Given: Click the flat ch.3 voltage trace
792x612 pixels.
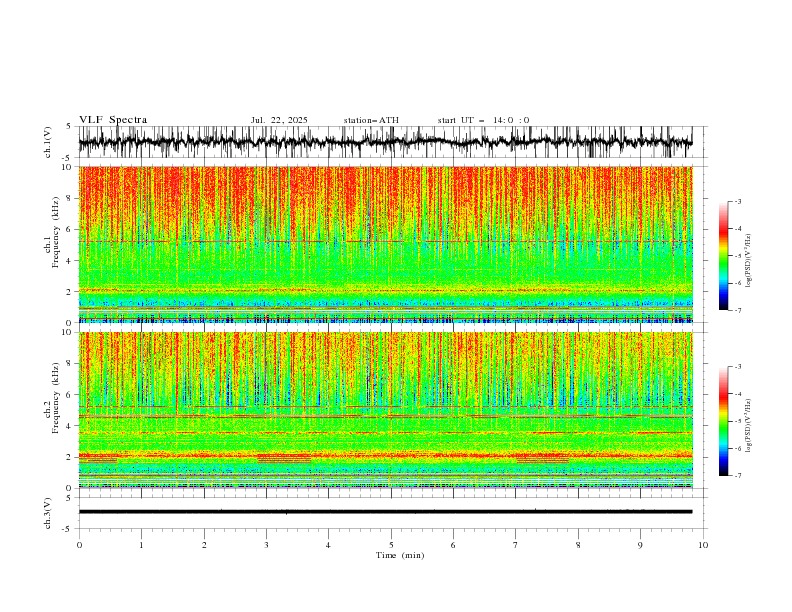Looking at the screenshot, I should (385, 512).
